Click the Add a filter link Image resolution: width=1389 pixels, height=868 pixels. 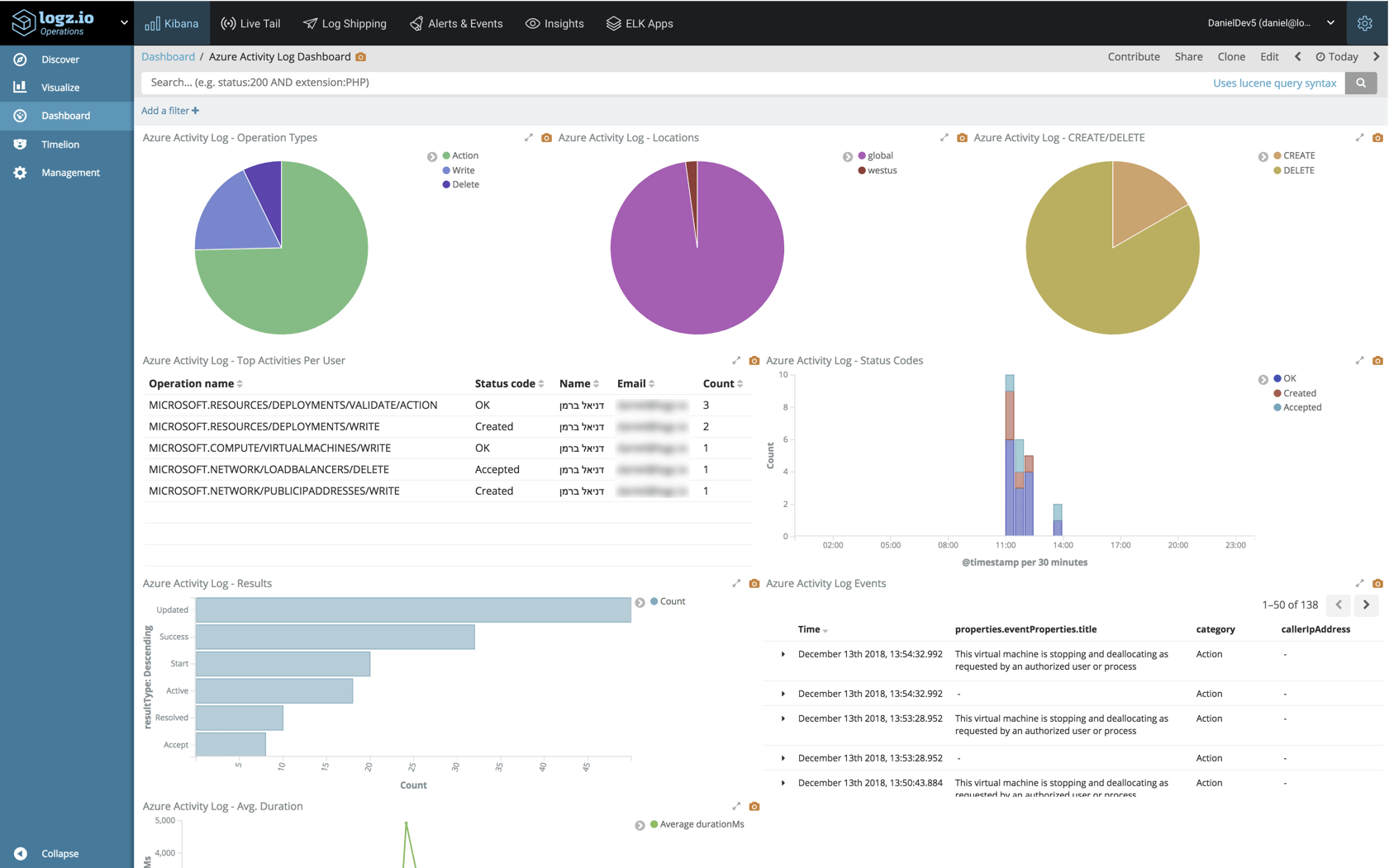pos(170,111)
